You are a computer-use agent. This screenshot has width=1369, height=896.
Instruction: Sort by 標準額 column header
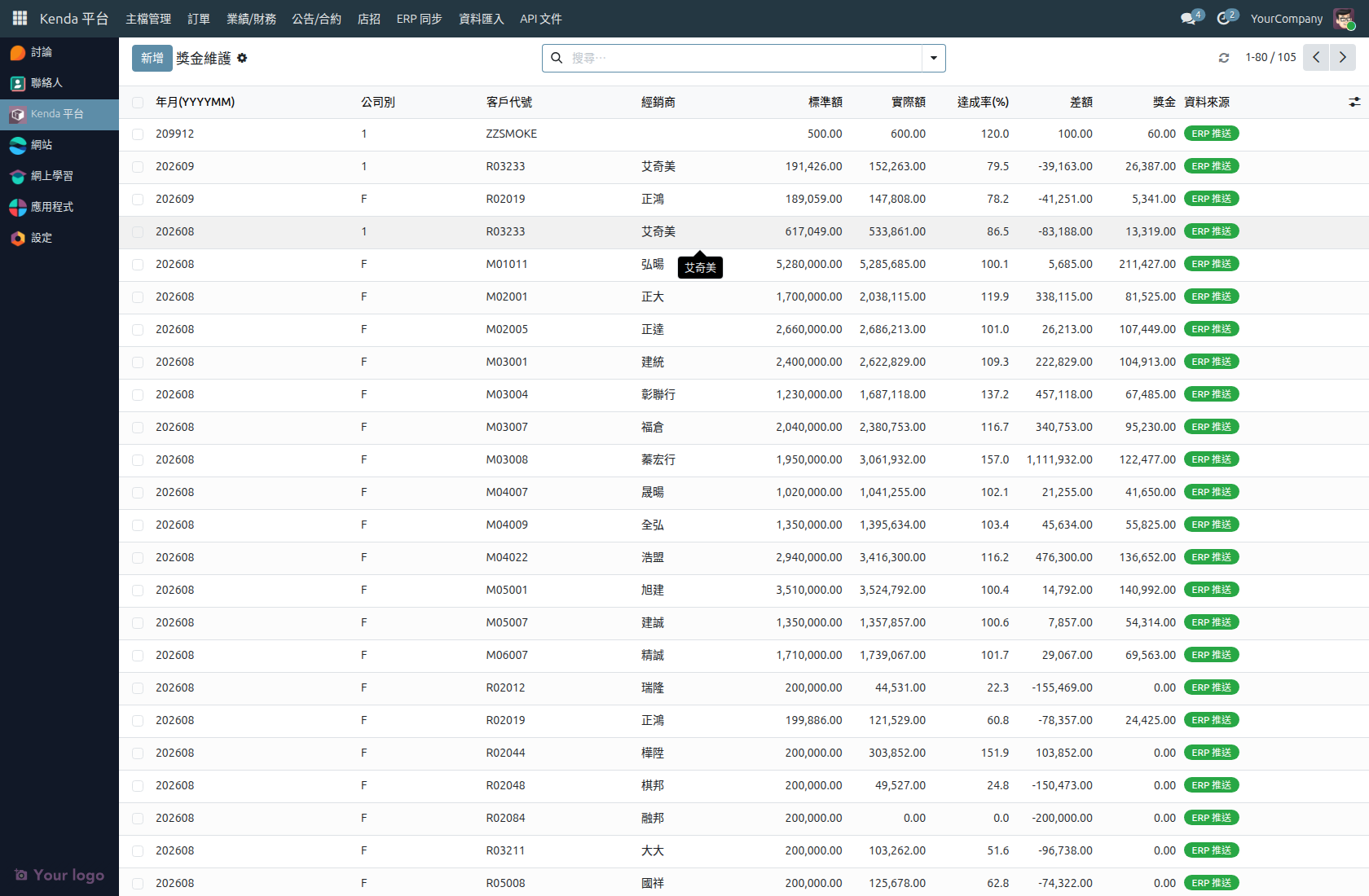[x=825, y=102]
